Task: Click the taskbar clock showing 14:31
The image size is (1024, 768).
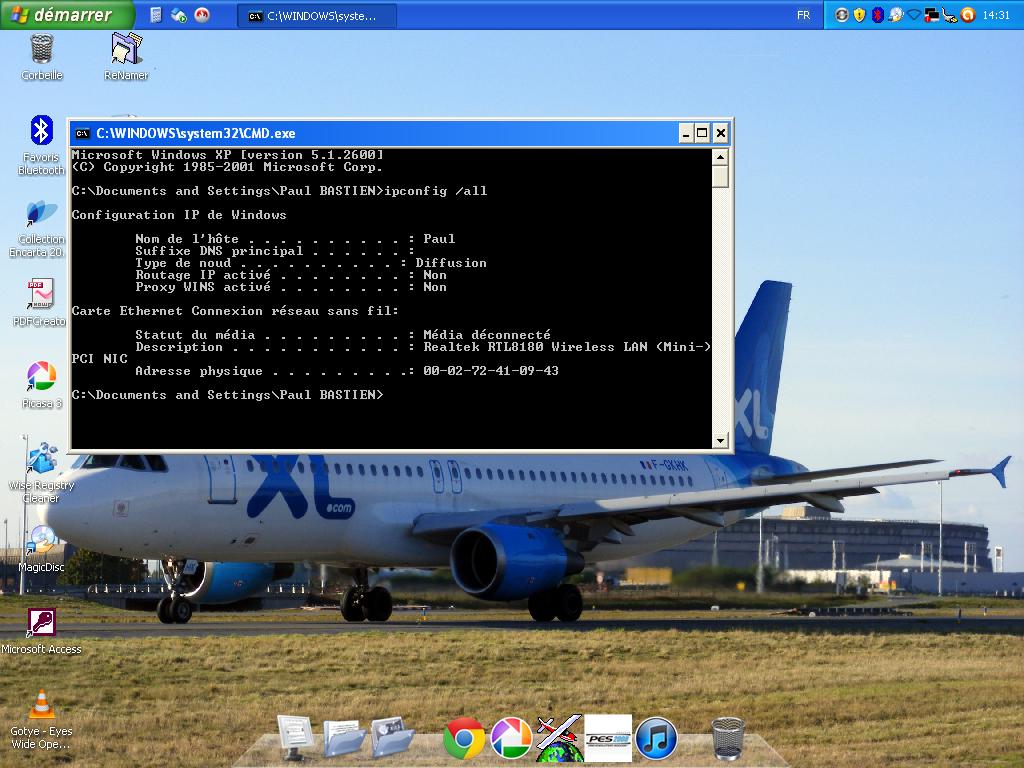Action: click(996, 15)
